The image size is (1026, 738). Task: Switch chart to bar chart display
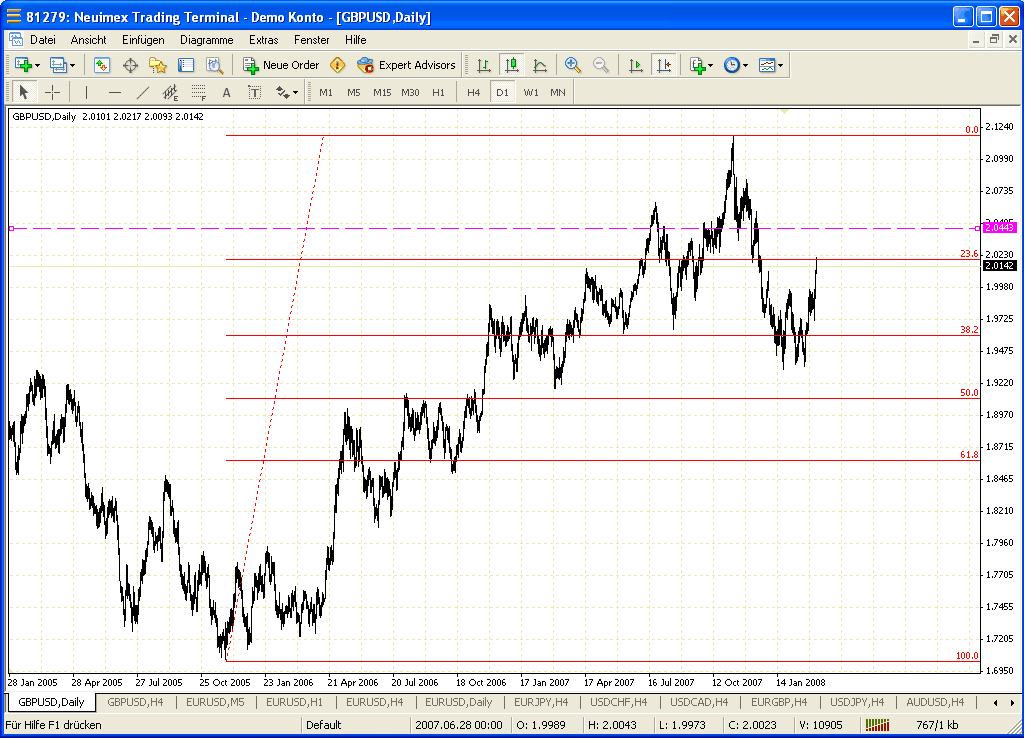coord(484,65)
